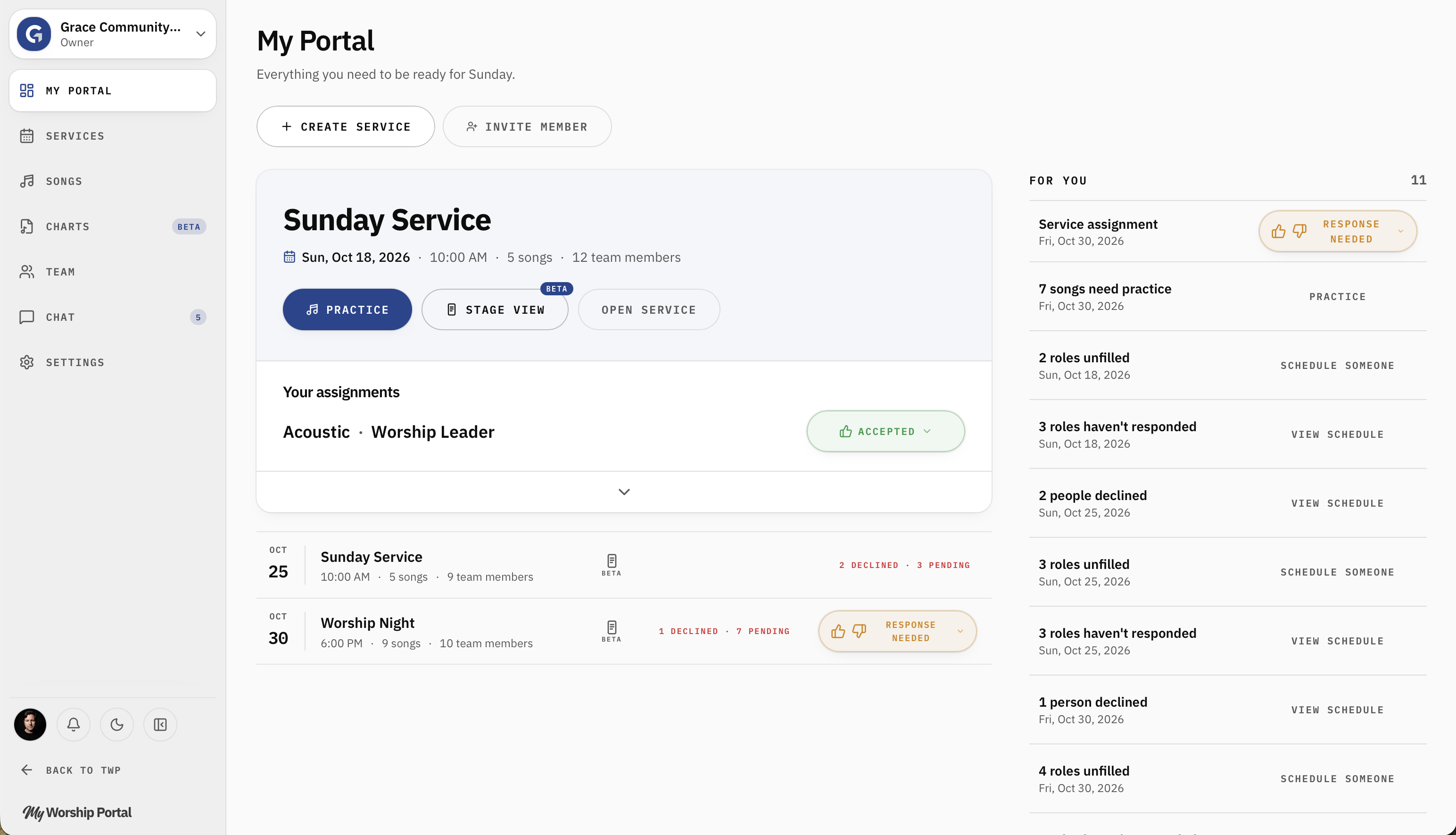Click Stage View icon on Oct 25 row

pos(612,565)
